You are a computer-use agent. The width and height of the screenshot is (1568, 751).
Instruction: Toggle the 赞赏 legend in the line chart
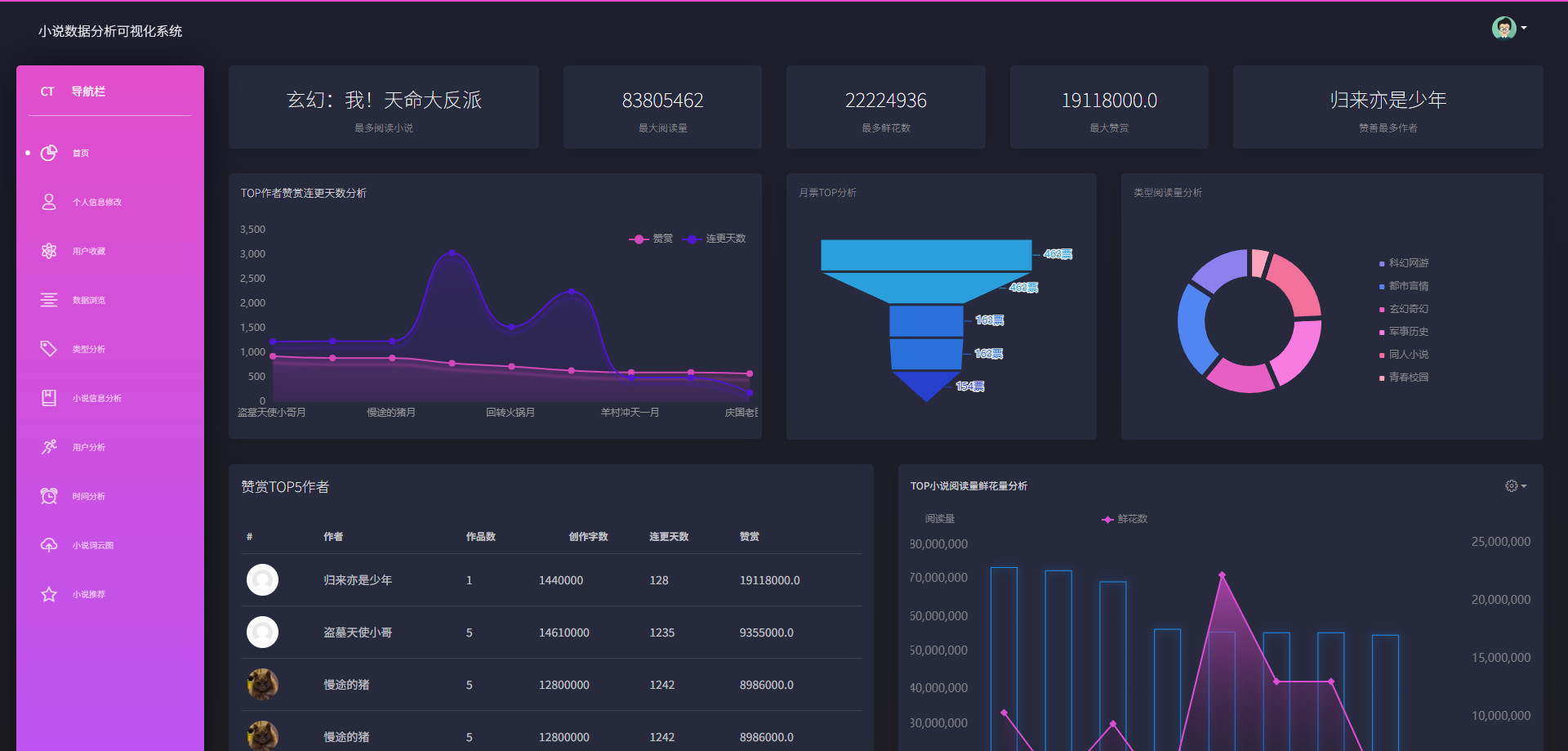(651, 239)
